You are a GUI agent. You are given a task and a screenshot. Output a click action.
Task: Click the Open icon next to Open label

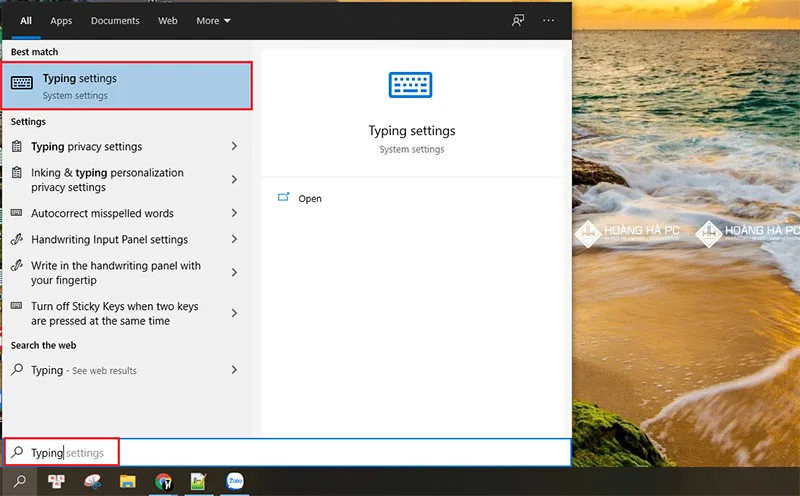point(284,197)
